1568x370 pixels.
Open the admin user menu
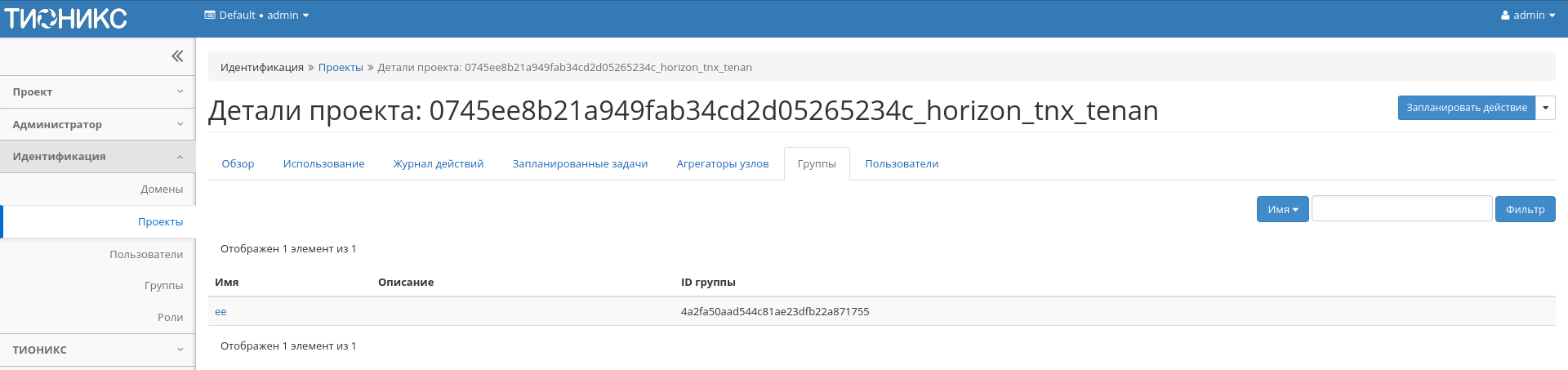(x=1527, y=16)
